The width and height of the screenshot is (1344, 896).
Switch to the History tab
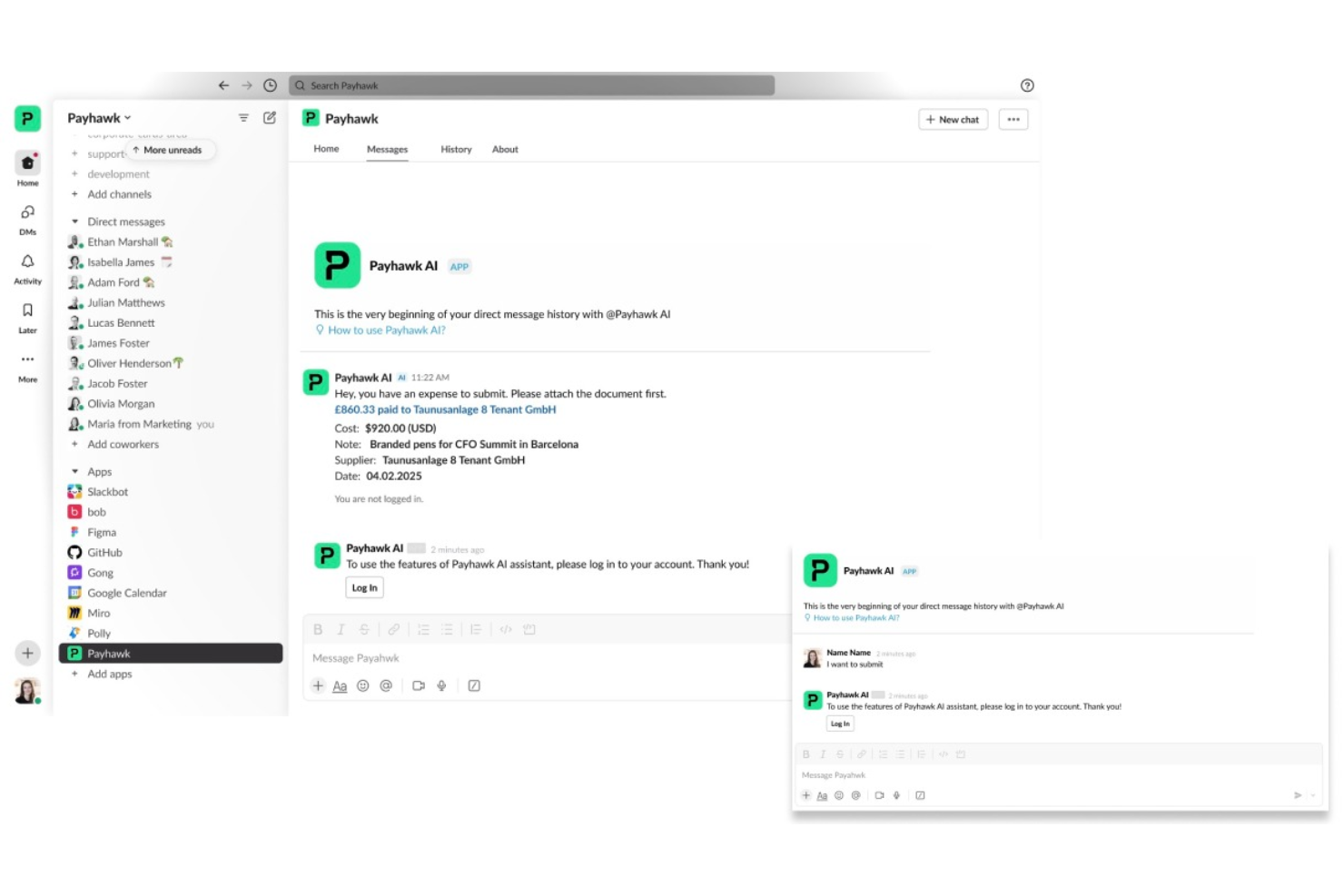pos(456,149)
